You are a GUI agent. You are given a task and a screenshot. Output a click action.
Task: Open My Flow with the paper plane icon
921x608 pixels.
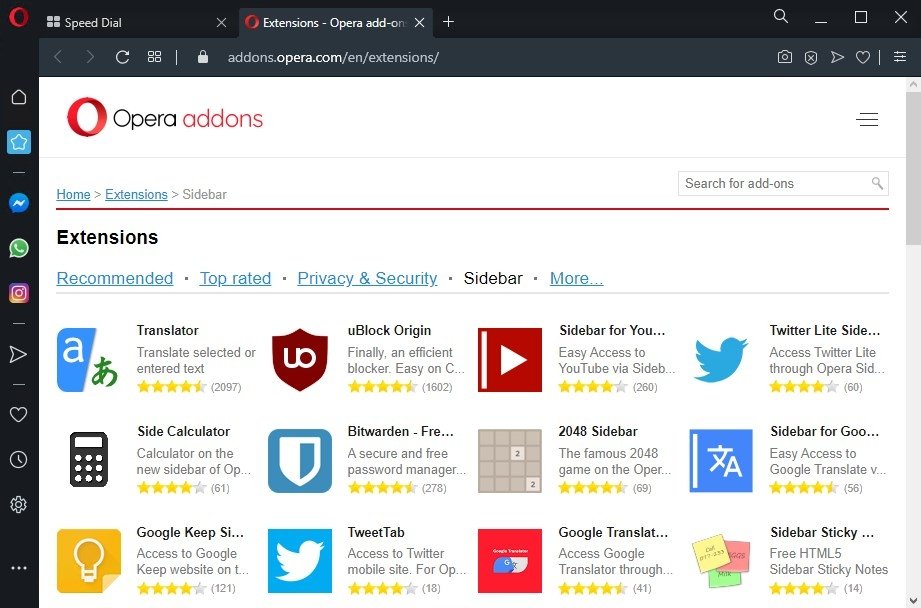pyautogui.click(x=838, y=57)
